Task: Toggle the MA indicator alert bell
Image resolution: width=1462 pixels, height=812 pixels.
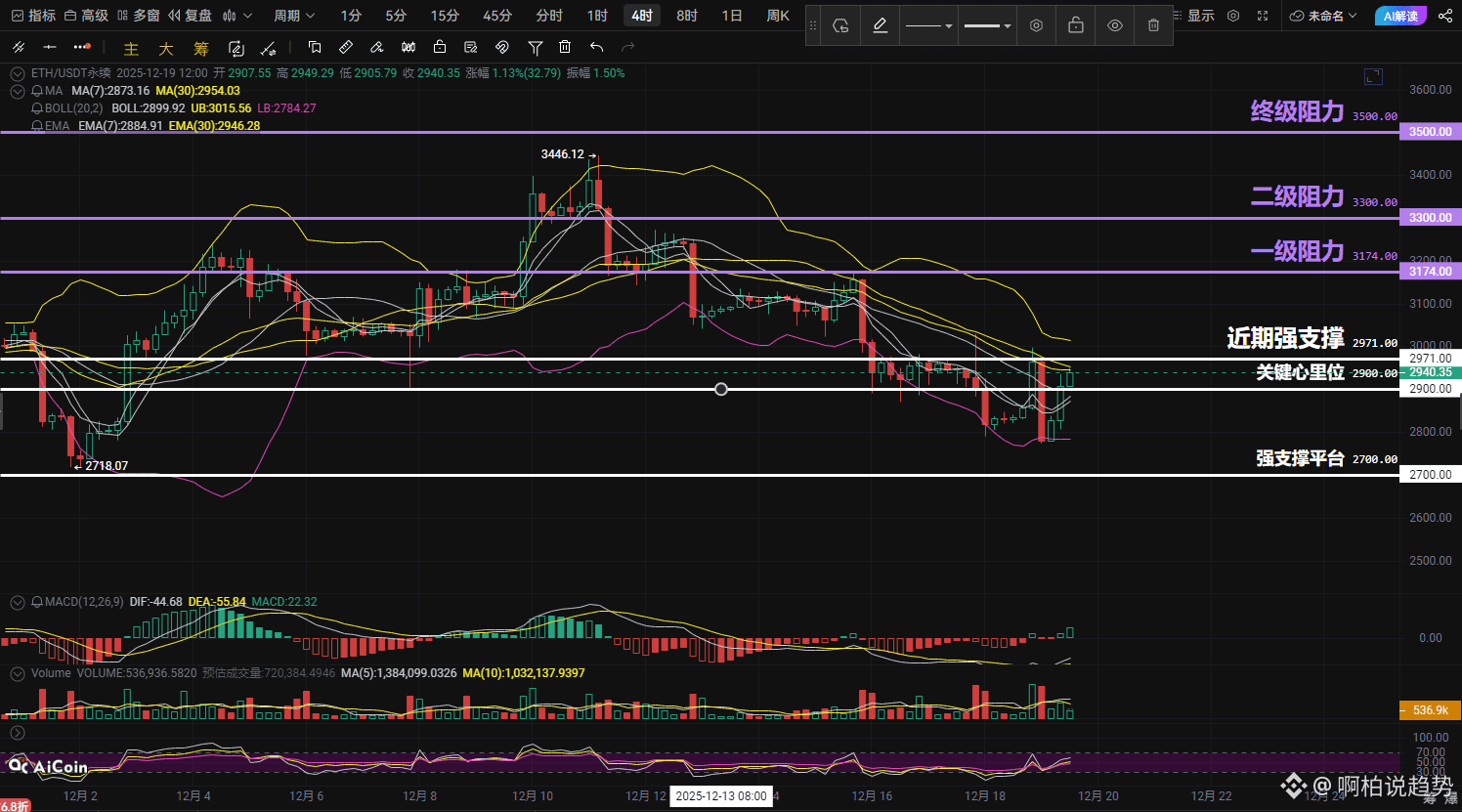Action: [37, 91]
